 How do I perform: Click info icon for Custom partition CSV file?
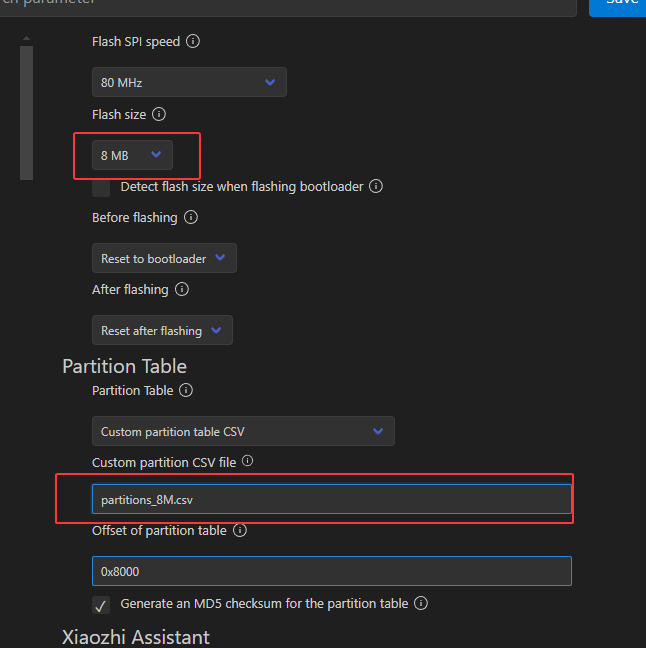tap(248, 461)
